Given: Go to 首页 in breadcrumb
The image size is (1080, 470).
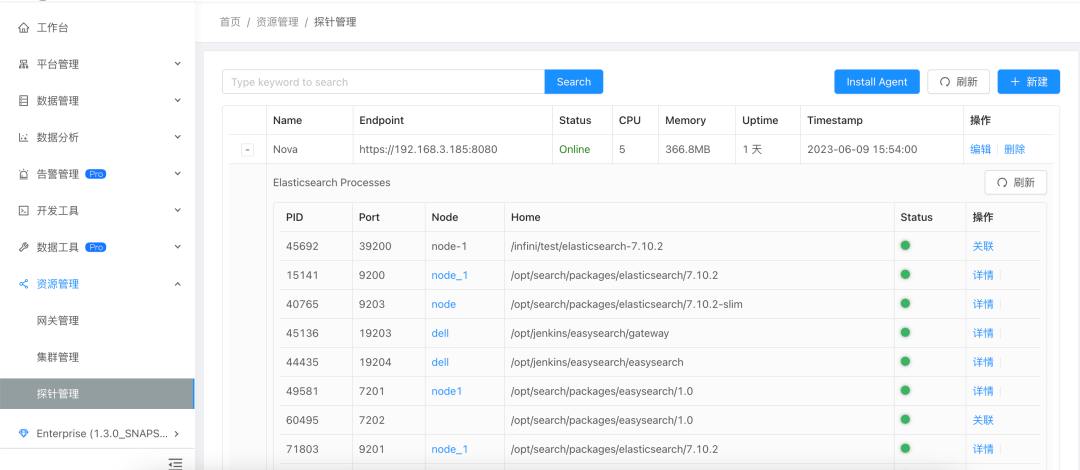Looking at the screenshot, I should pyautogui.click(x=230, y=22).
